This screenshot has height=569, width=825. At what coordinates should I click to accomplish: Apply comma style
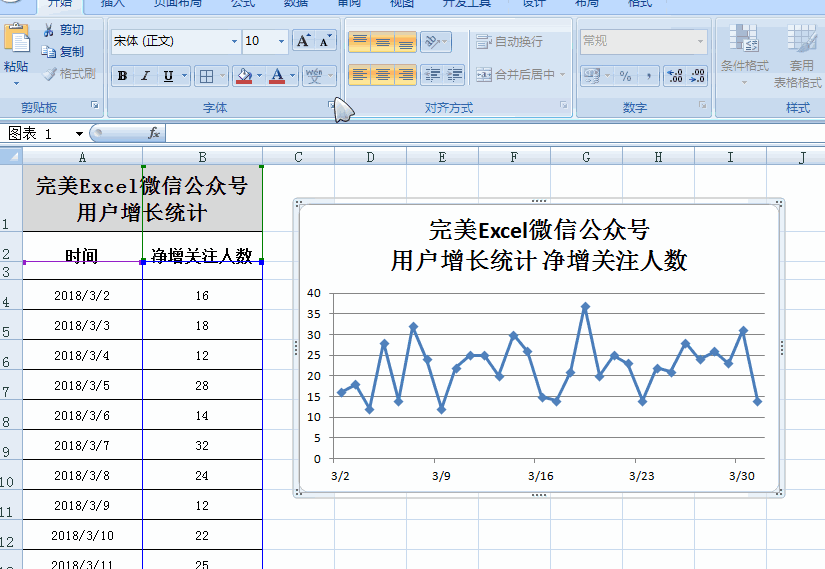648,76
